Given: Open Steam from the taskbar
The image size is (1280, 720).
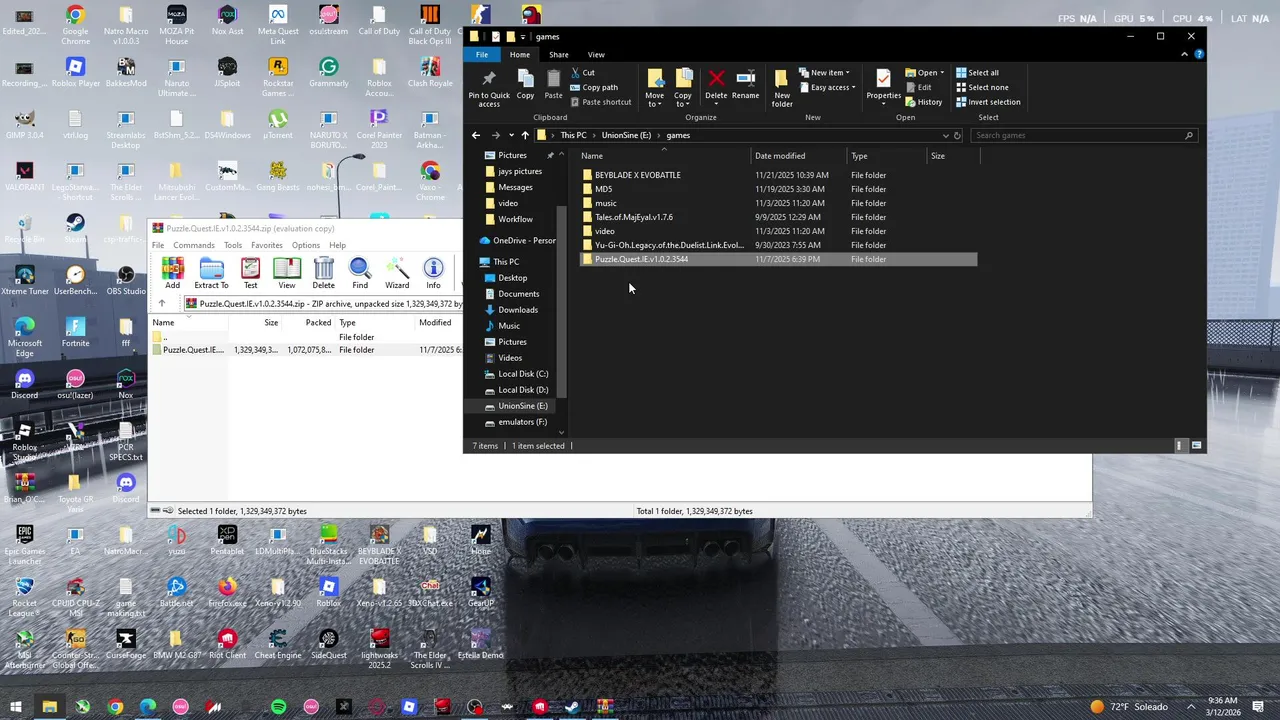Looking at the screenshot, I should coord(572,707).
